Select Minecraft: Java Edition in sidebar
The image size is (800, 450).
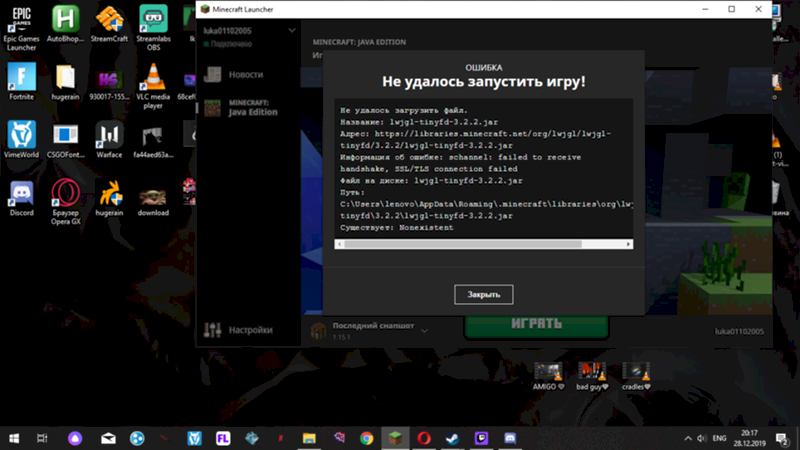pyautogui.click(x=245, y=107)
